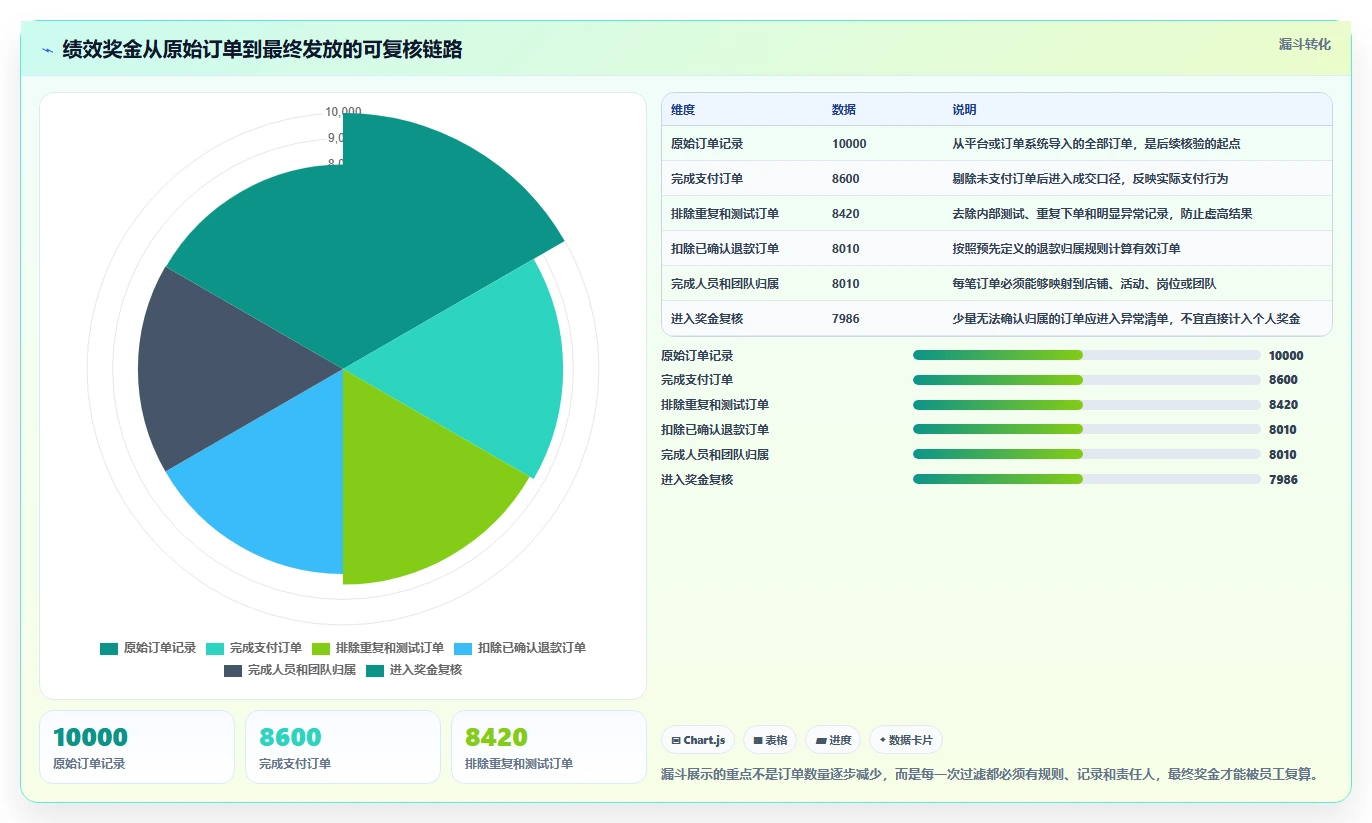Viewport: 1372px width, 823px height.
Task: Click 完成人员和团队归属 in the table's first column
Action: point(725,284)
